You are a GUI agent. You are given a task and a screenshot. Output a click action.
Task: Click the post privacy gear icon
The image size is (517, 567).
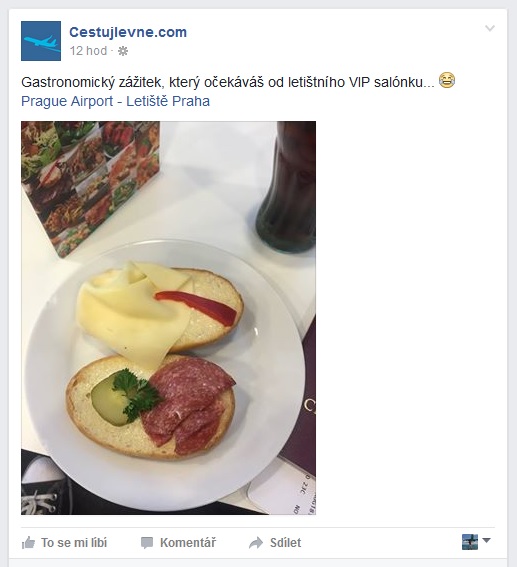(x=123, y=51)
